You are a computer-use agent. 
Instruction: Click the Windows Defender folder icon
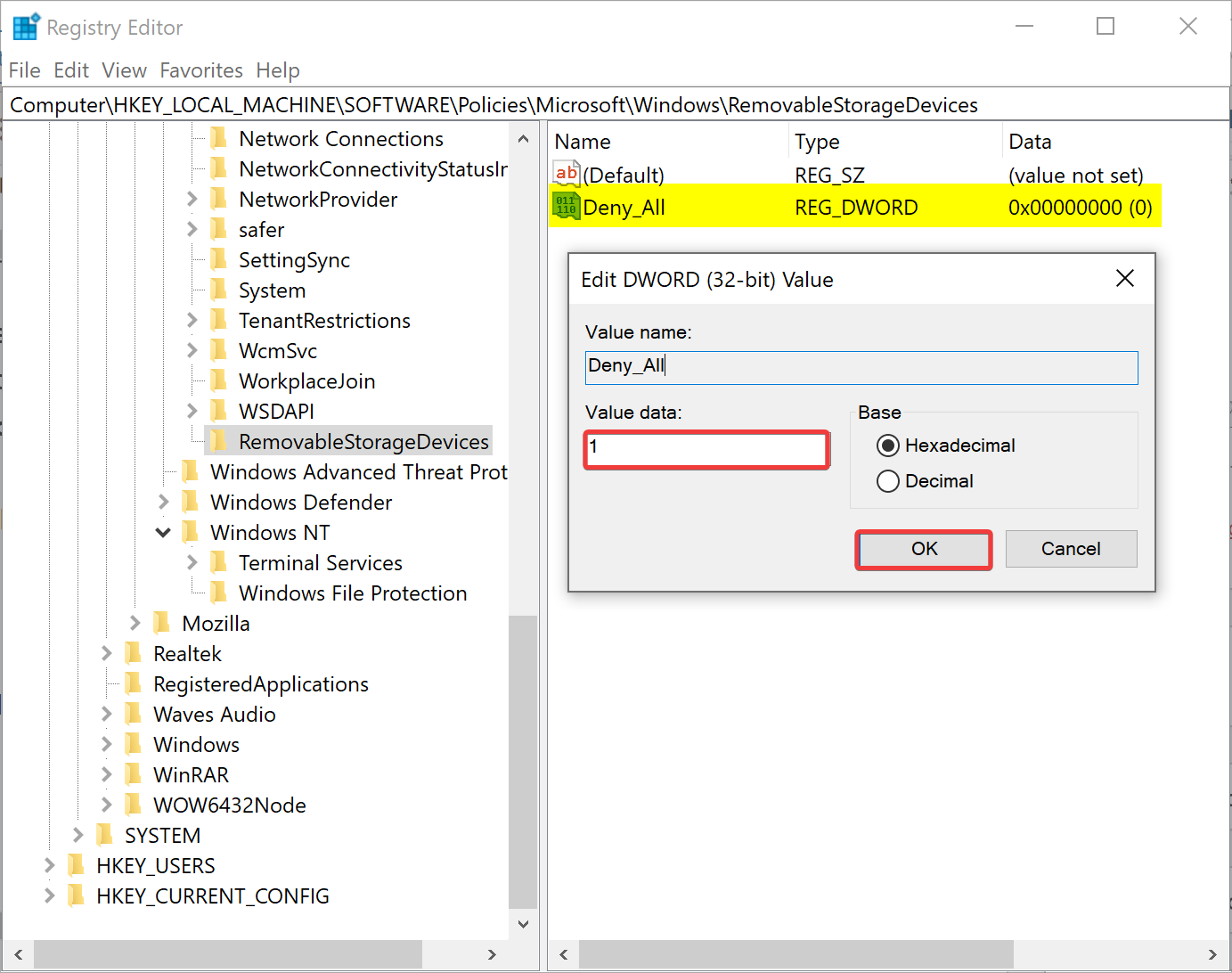click(x=190, y=502)
